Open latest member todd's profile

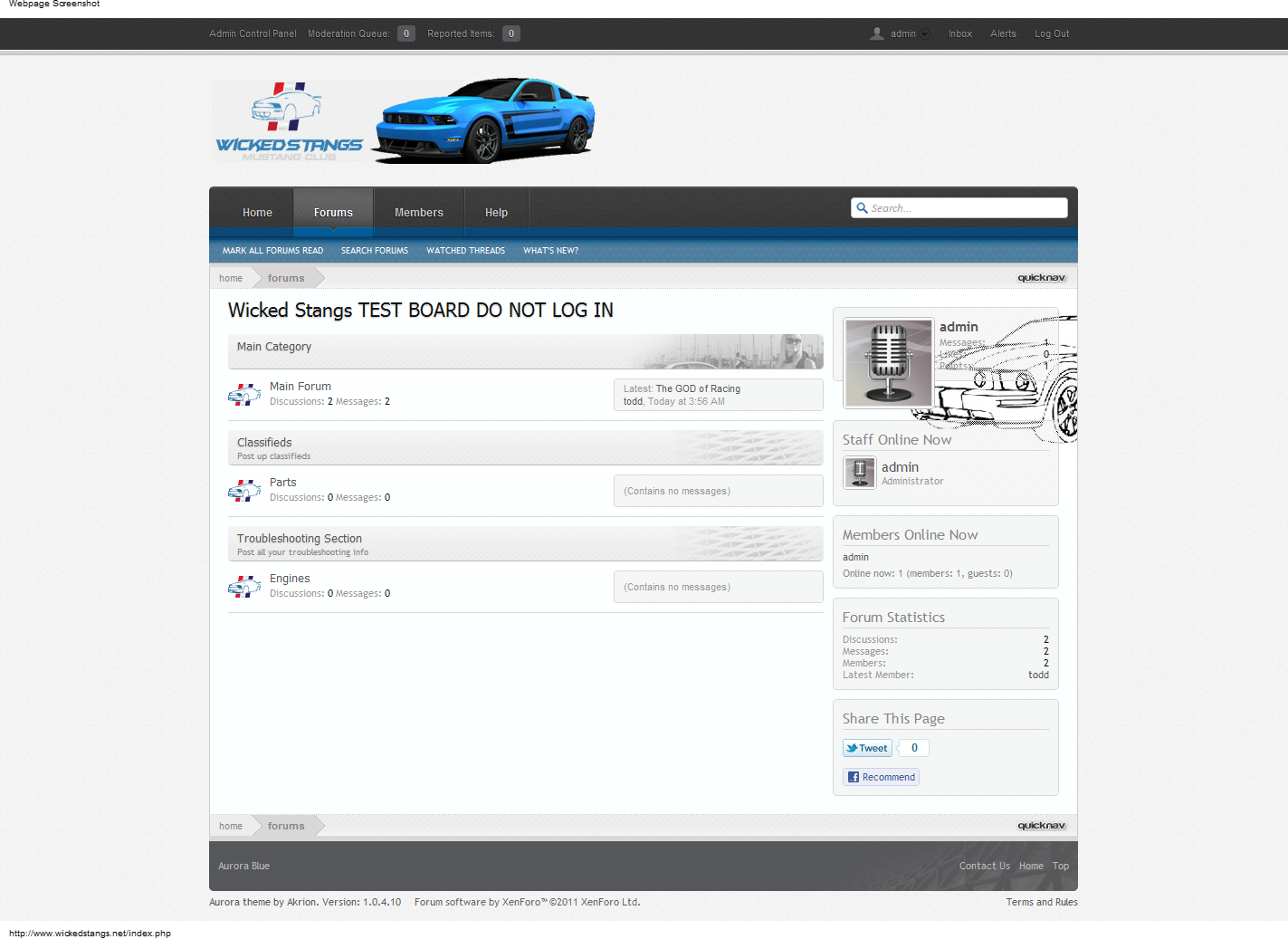1038,675
